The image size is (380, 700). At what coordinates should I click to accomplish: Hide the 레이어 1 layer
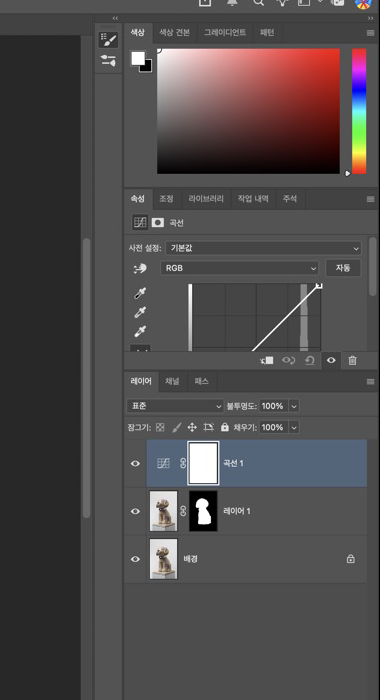point(135,511)
